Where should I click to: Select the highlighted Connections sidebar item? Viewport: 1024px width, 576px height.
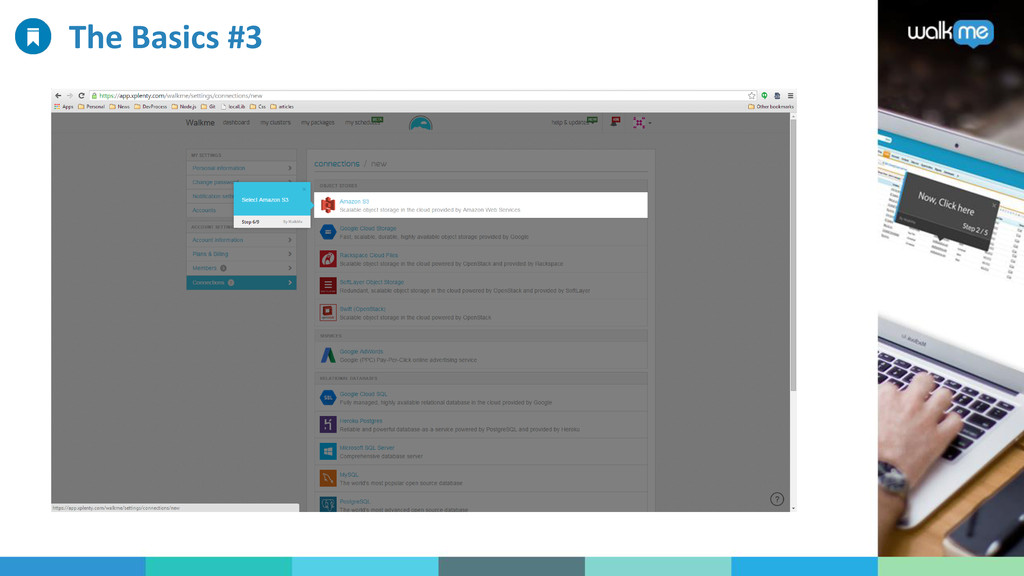coord(242,283)
